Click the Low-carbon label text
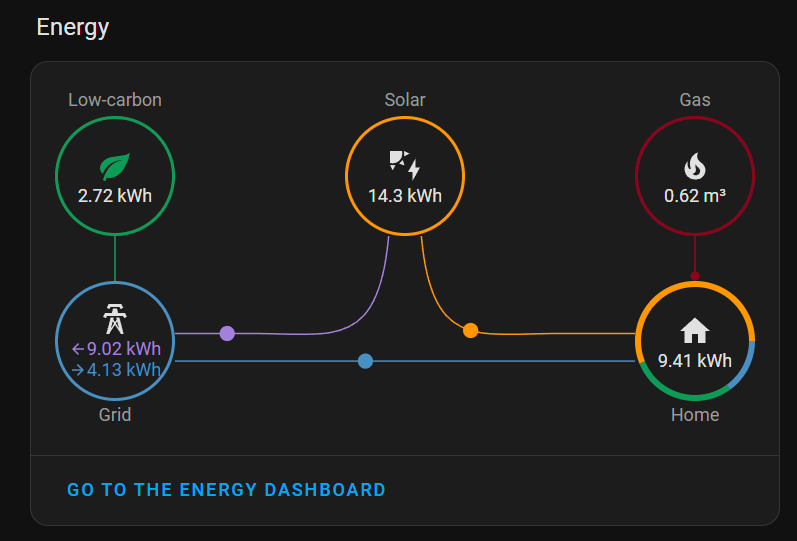This screenshot has height=541, width=797. [x=115, y=100]
